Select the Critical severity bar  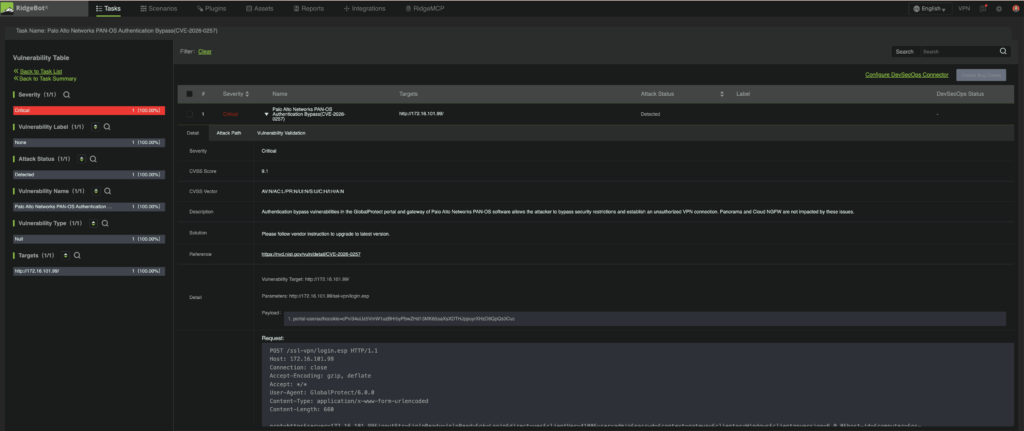pos(89,110)
